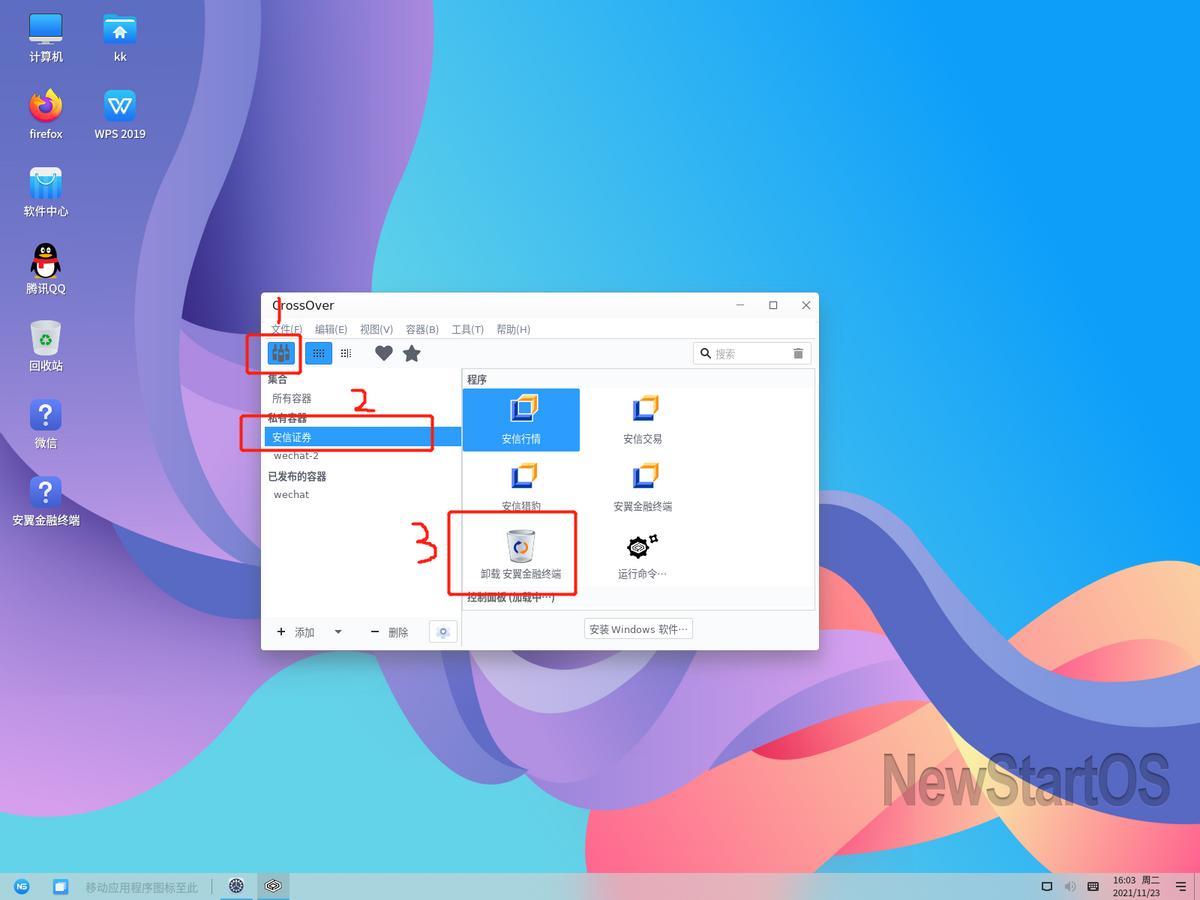Switch to small icon list view

[346, 353]
